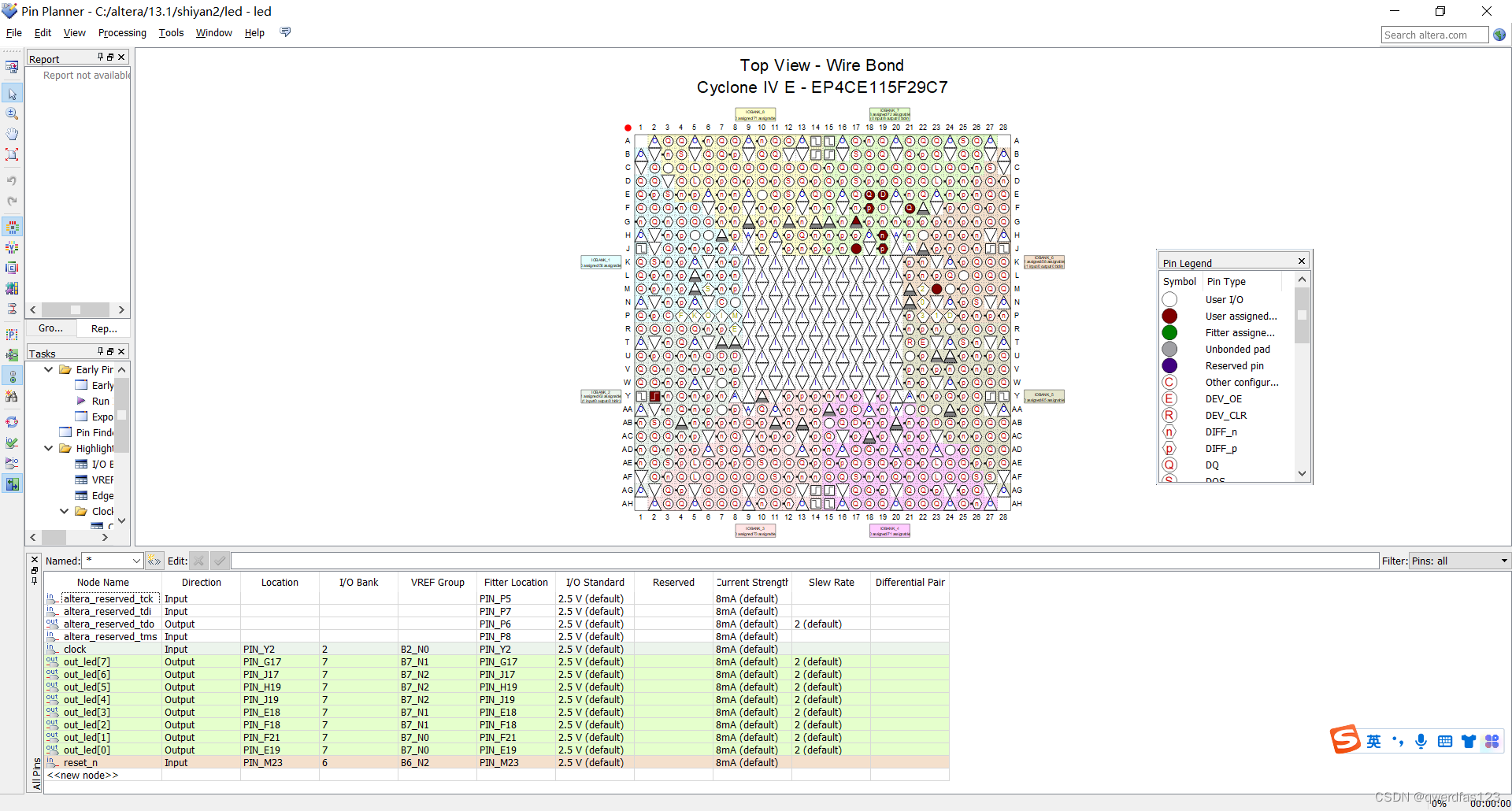Click the Edit cancel X icon
The width and height of the screenshot is (1512, 811).
[x=199, y=561]
